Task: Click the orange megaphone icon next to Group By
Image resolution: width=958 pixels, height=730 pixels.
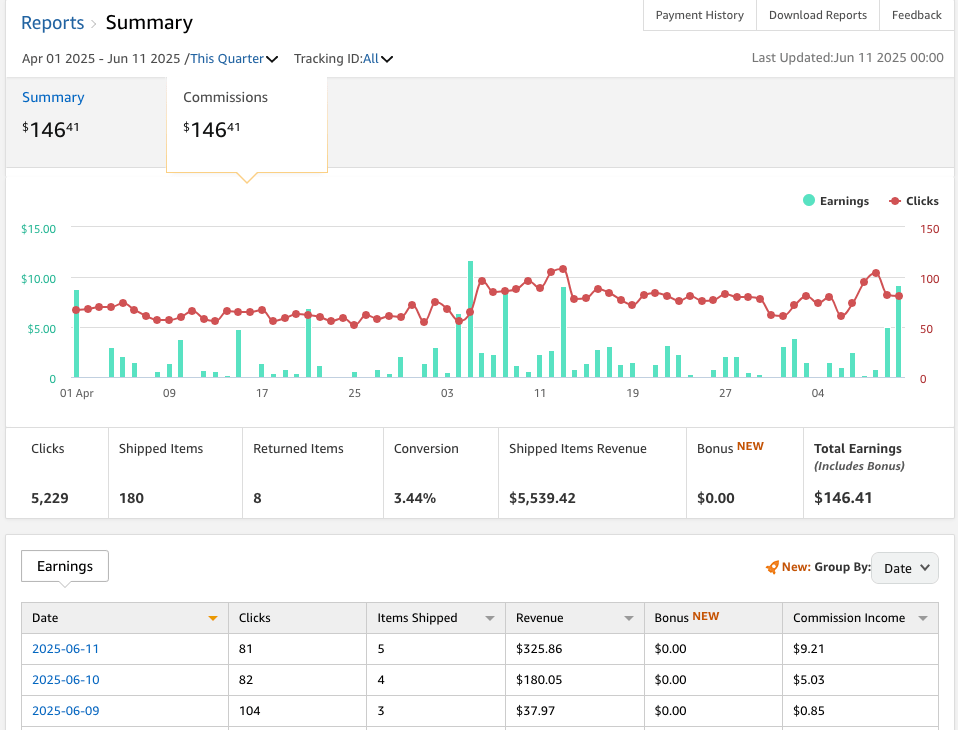Action: click(x=774, y=566)
